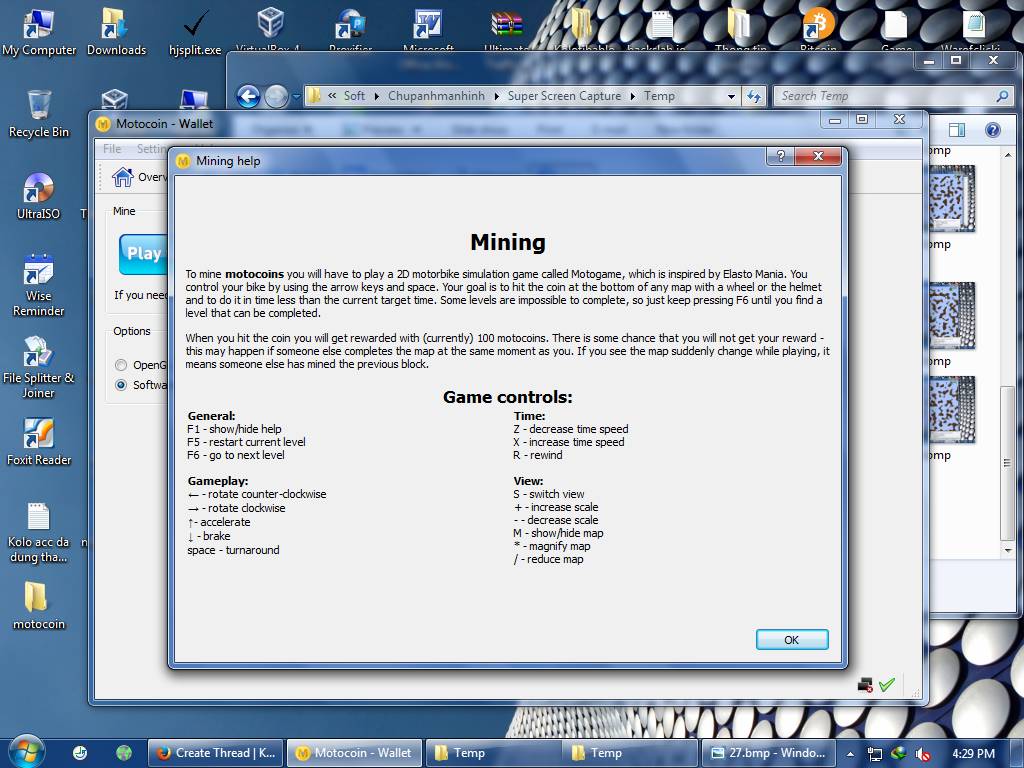Click the muted volume tray icon
The image size is (1024, 768).
coord(922,754)
